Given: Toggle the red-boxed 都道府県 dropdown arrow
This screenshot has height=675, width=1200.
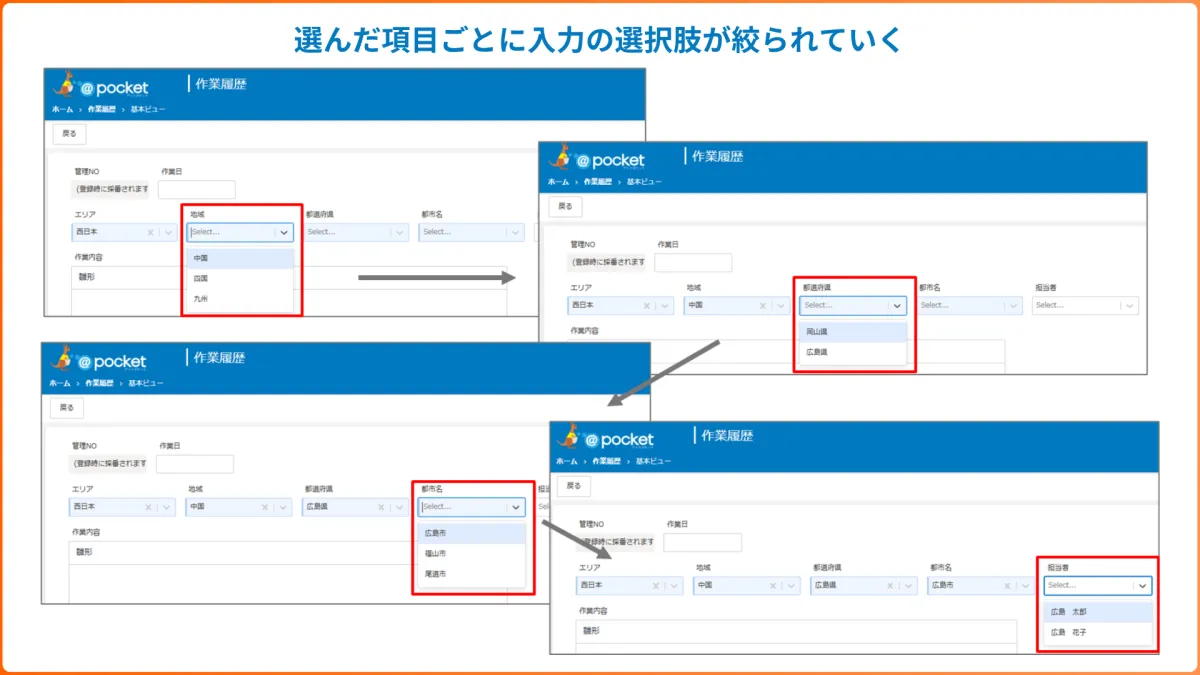Looking at the screenshot, I should [897, 306].
